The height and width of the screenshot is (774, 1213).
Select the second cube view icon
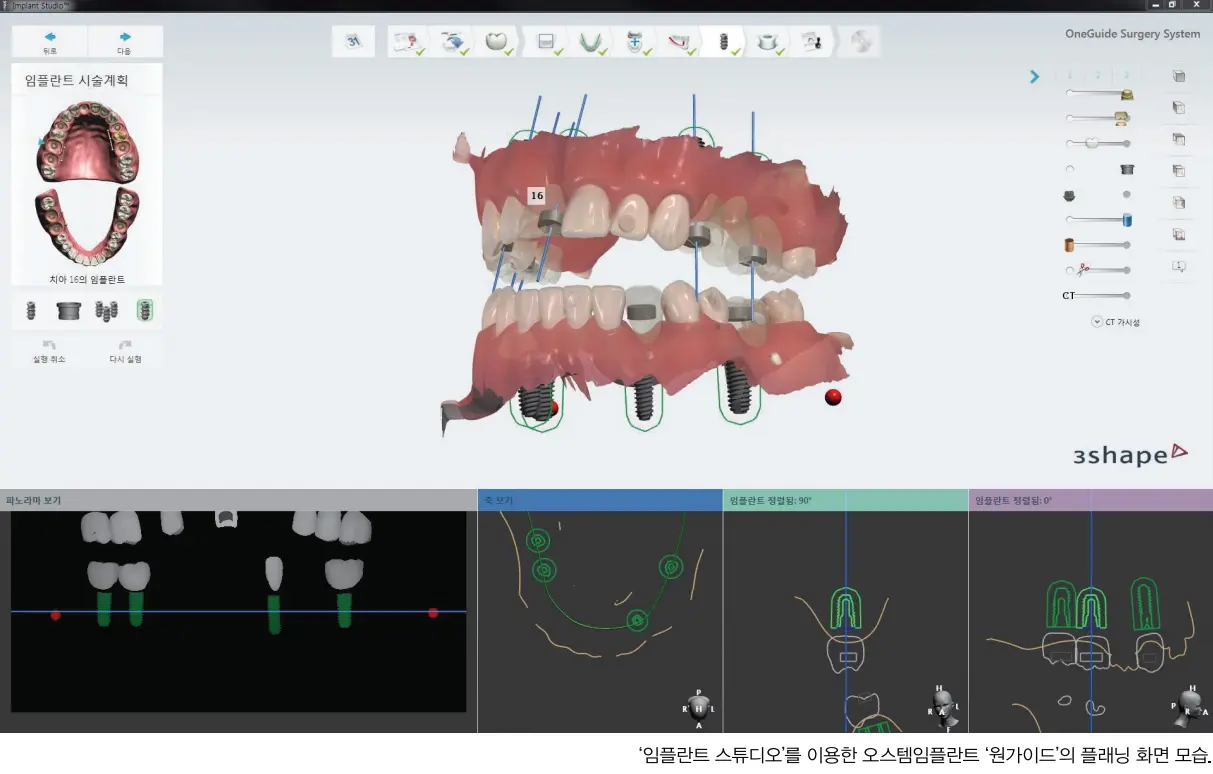pyautogui.click(x=1179, y=108)
